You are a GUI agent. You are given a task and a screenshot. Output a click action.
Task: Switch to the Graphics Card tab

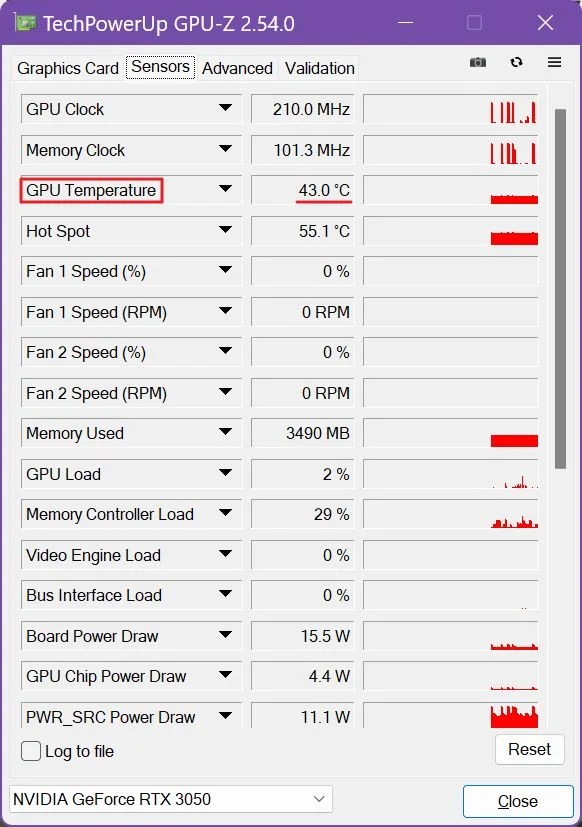(x=67, y=68)
